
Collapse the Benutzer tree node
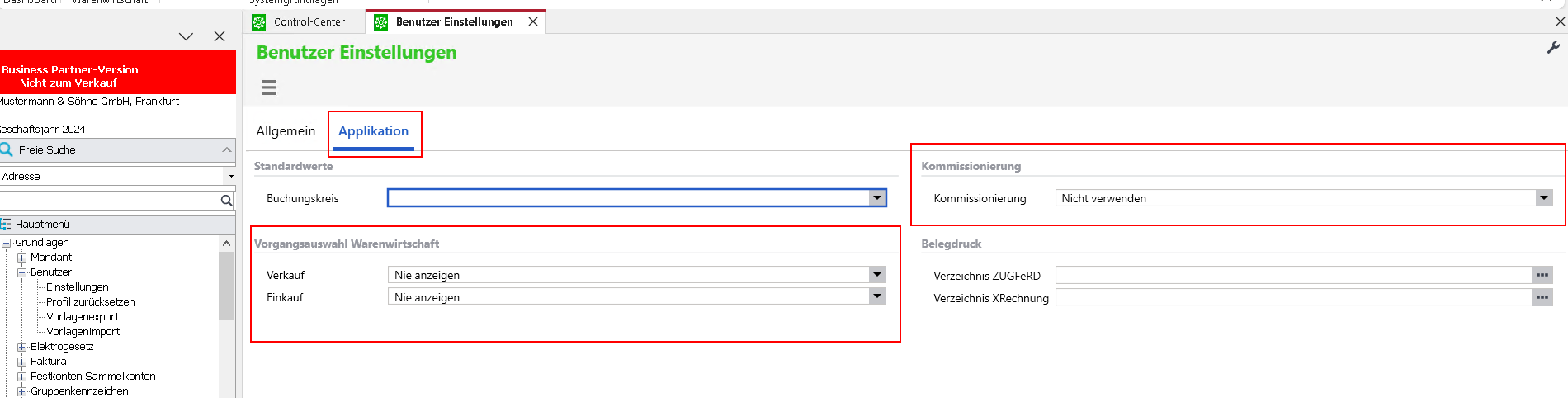point(22,272)
